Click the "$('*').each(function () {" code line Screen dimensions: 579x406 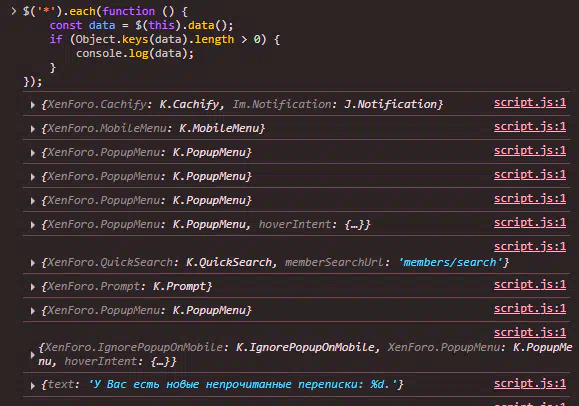pos(105,11)
